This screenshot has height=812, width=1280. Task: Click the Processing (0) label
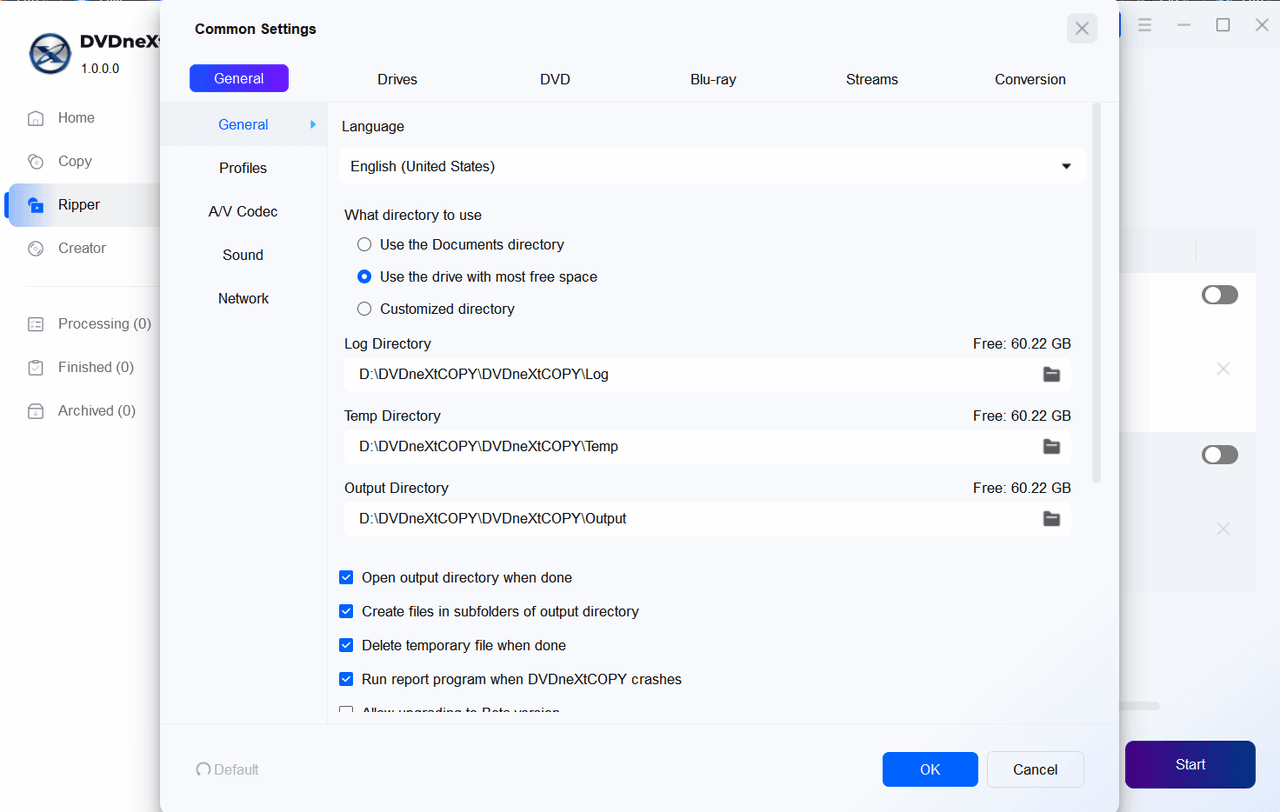tap(105, 324)
